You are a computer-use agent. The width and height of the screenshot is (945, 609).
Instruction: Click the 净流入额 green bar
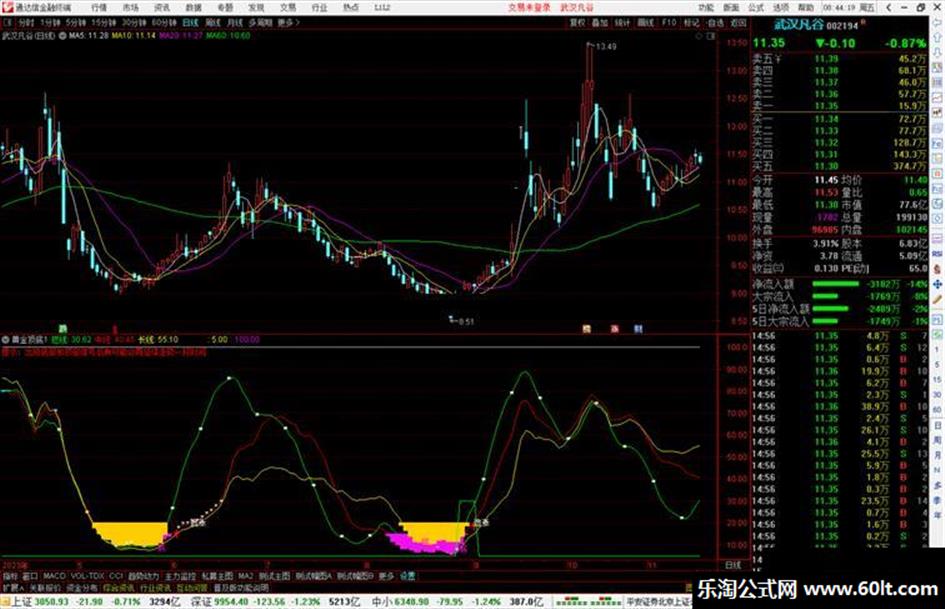[836, 284]
